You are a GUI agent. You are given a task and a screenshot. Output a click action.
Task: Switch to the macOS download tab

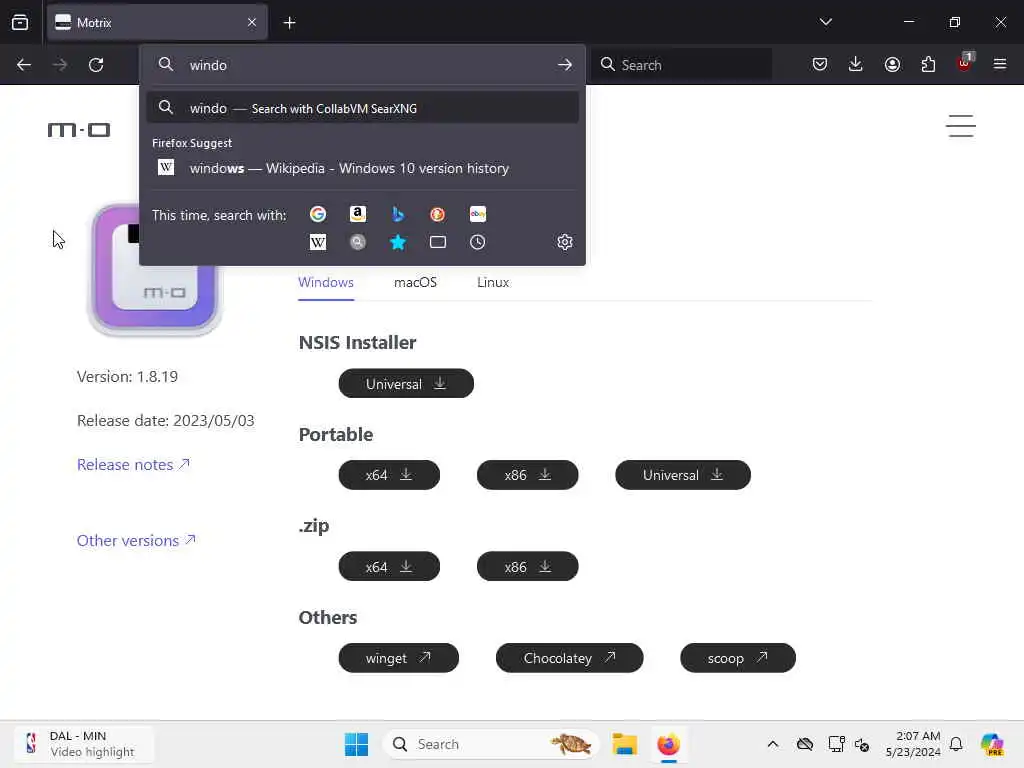(415, 283)
